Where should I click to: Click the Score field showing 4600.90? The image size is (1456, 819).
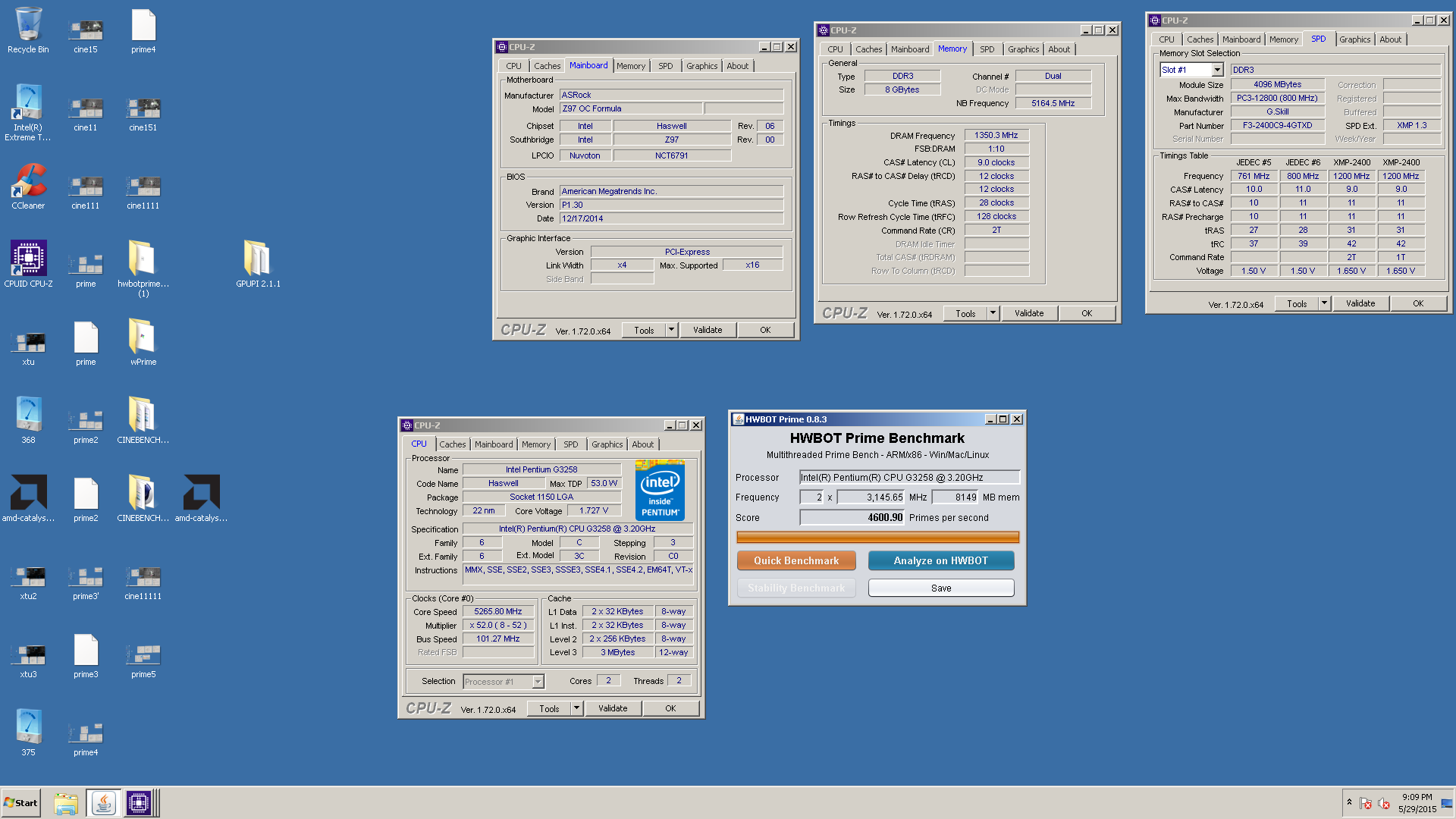tap(852, 518)
